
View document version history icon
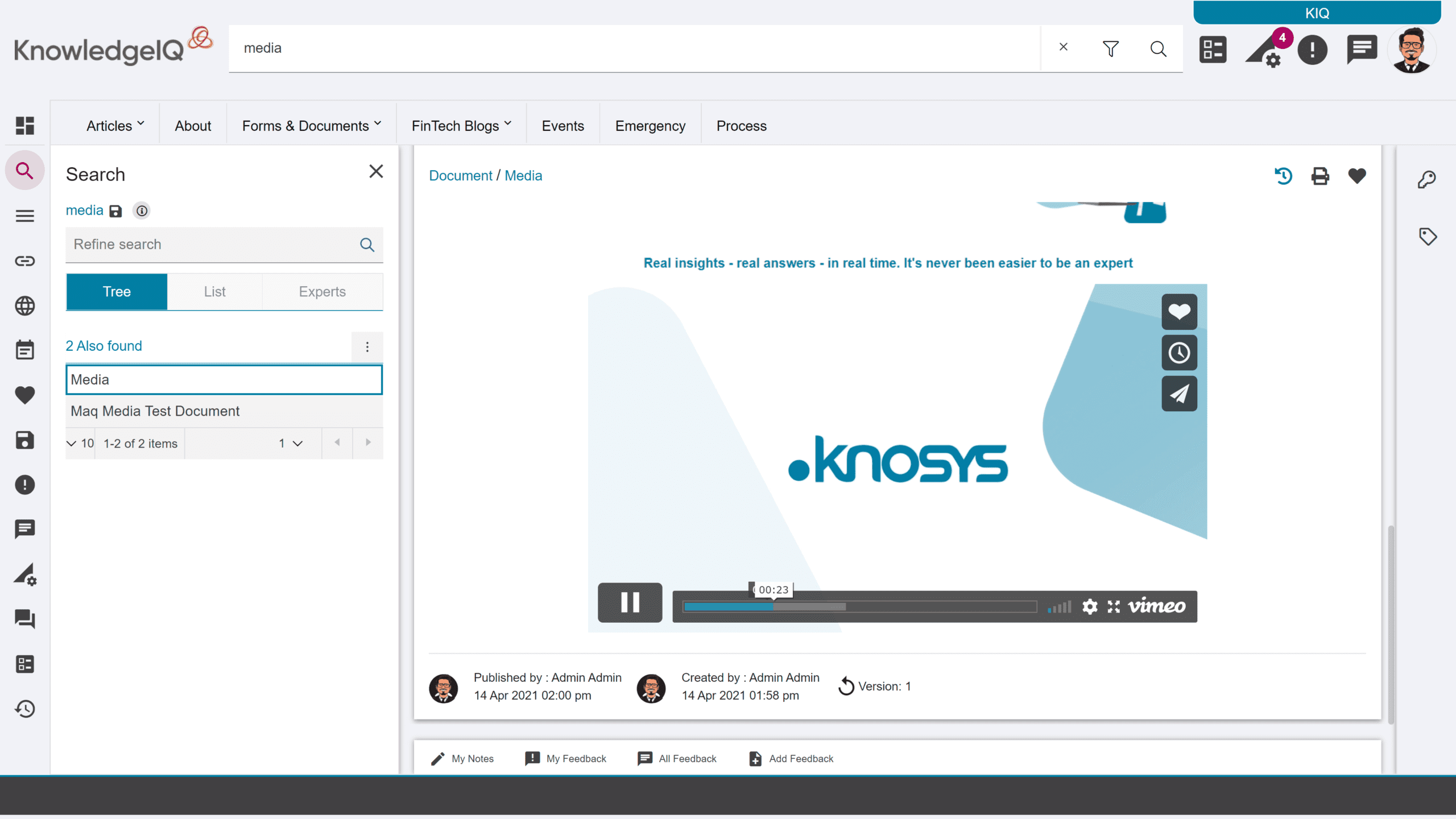1283,176
